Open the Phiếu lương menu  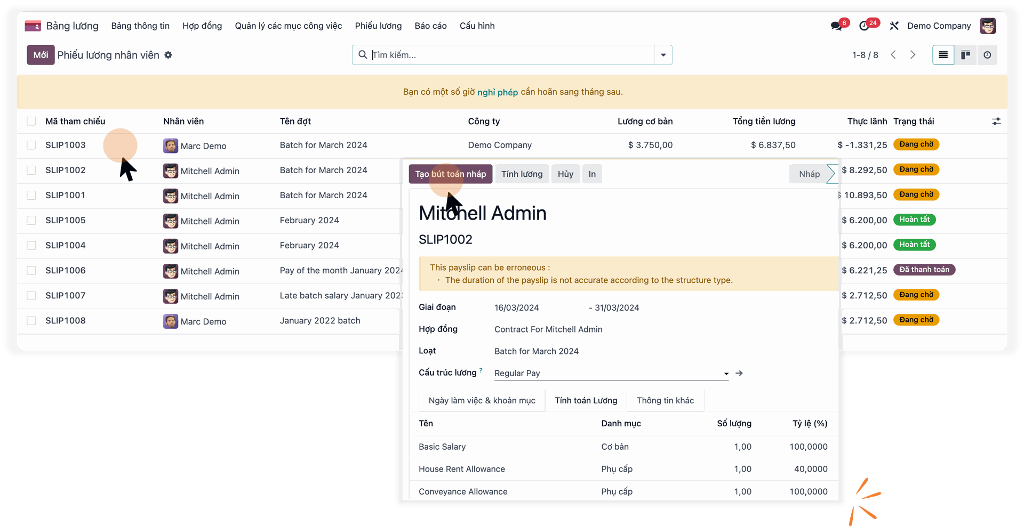click(378, 26)
